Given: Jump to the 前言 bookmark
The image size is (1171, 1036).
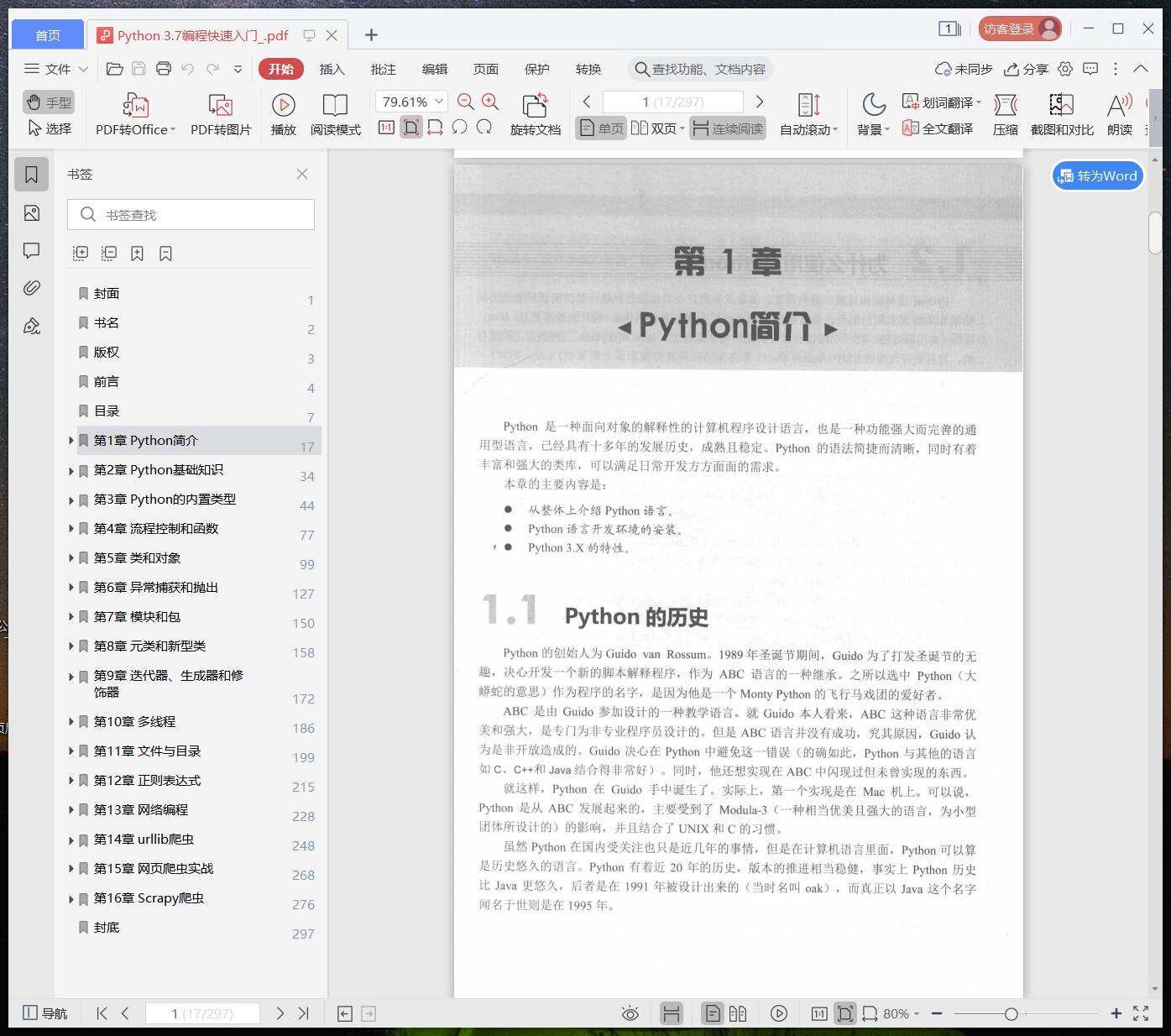Looking at the screenshot, I should click(x=107, y=382).
